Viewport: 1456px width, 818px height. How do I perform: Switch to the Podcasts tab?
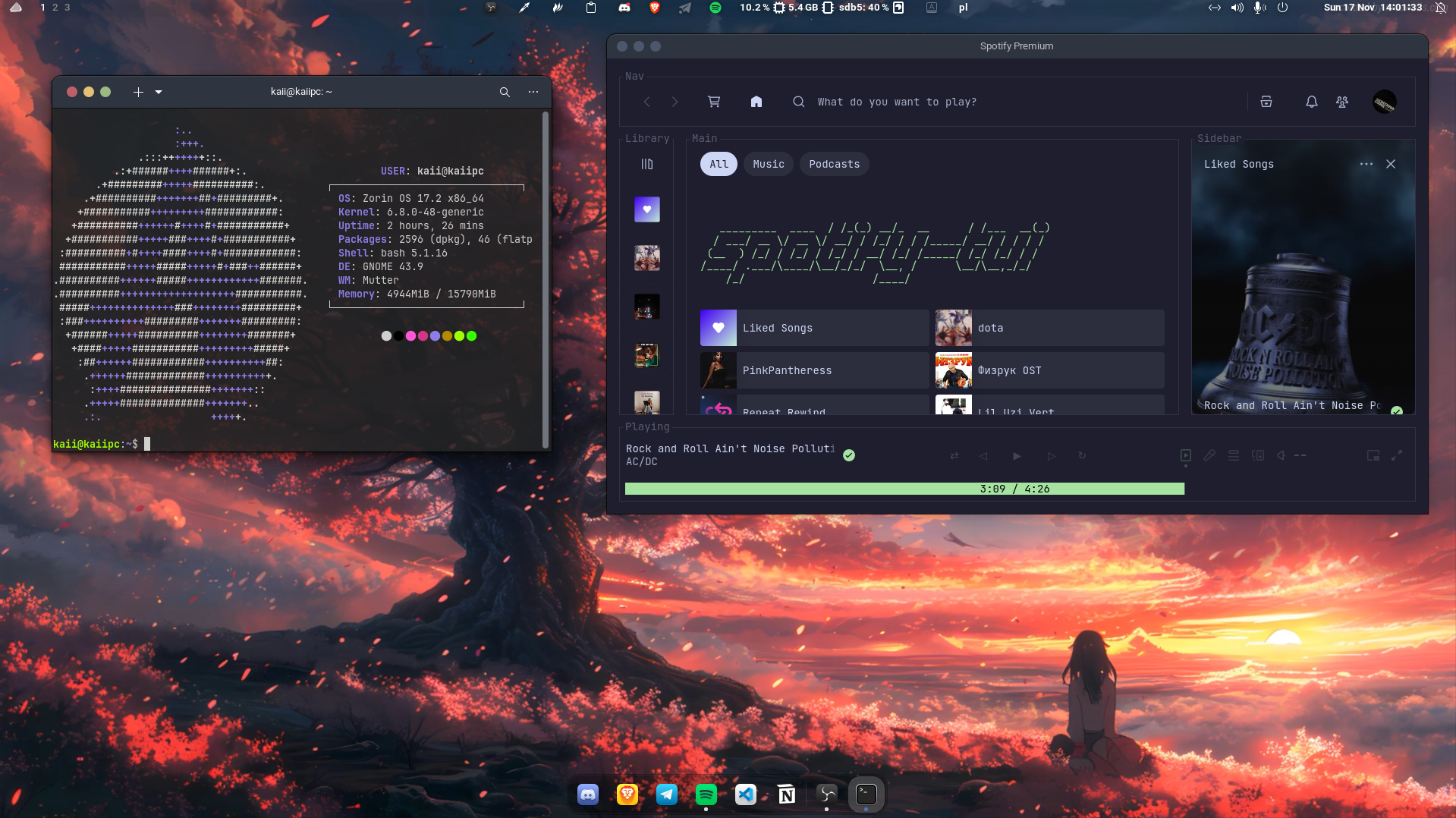pyautogui.click(x=834, y=164)
